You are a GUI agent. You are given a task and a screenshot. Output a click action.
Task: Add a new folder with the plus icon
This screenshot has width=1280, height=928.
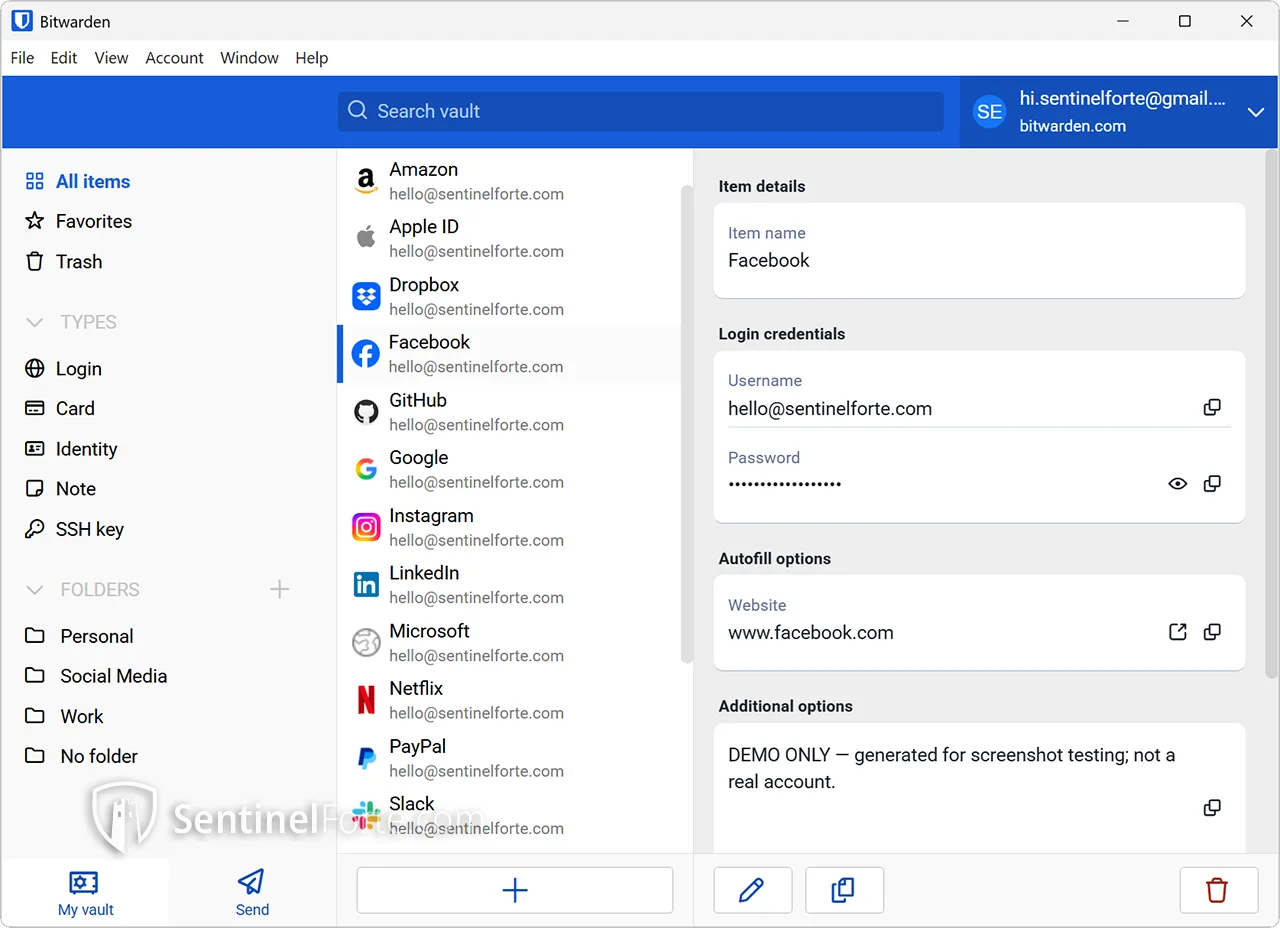tap(280, 590)
